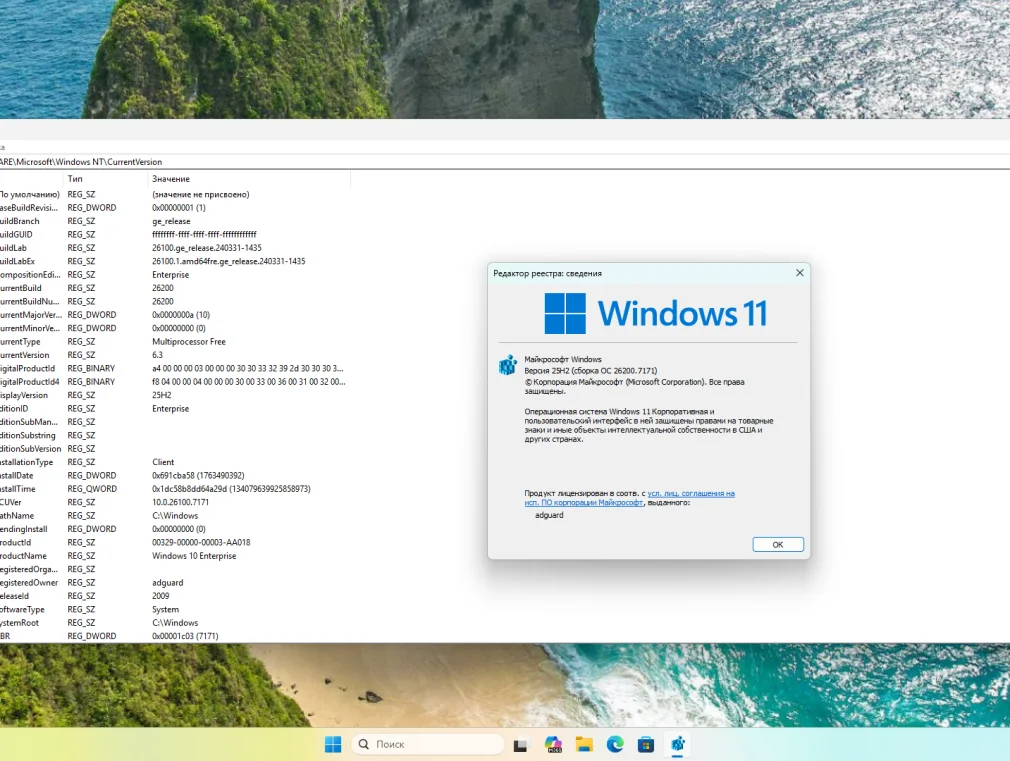Select the Multiprocessor Free value row
The width and height of the screenshot is (1010, 761).
tap(191, 341)
